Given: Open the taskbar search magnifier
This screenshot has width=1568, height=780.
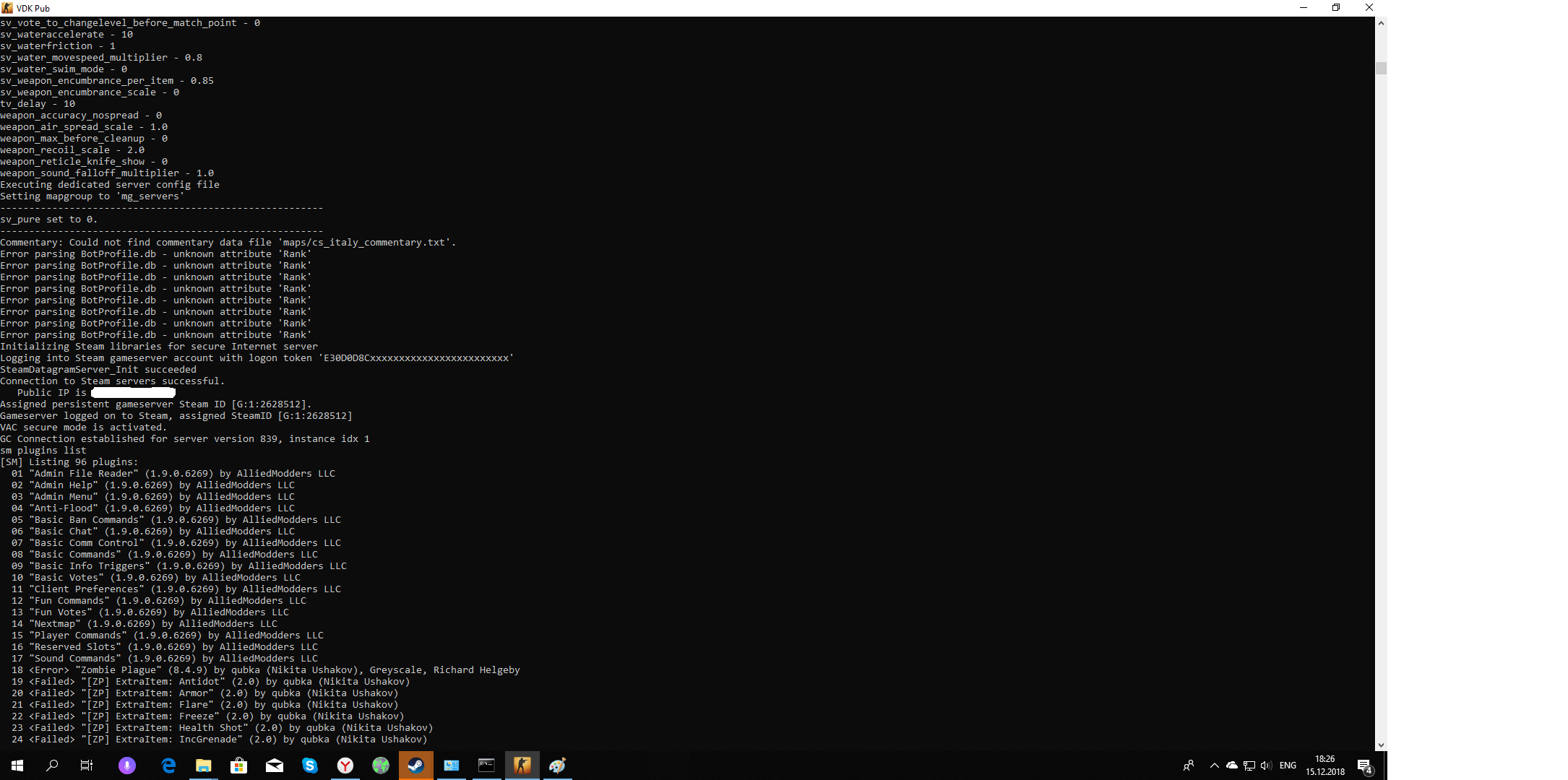Looking at the screenshot, I should pyautogui.click(x=52, y=766).
